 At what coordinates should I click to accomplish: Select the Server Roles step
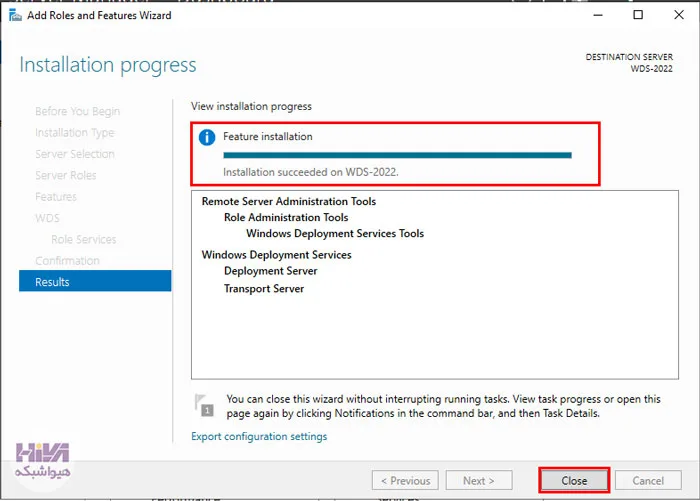tap(66, 175)
